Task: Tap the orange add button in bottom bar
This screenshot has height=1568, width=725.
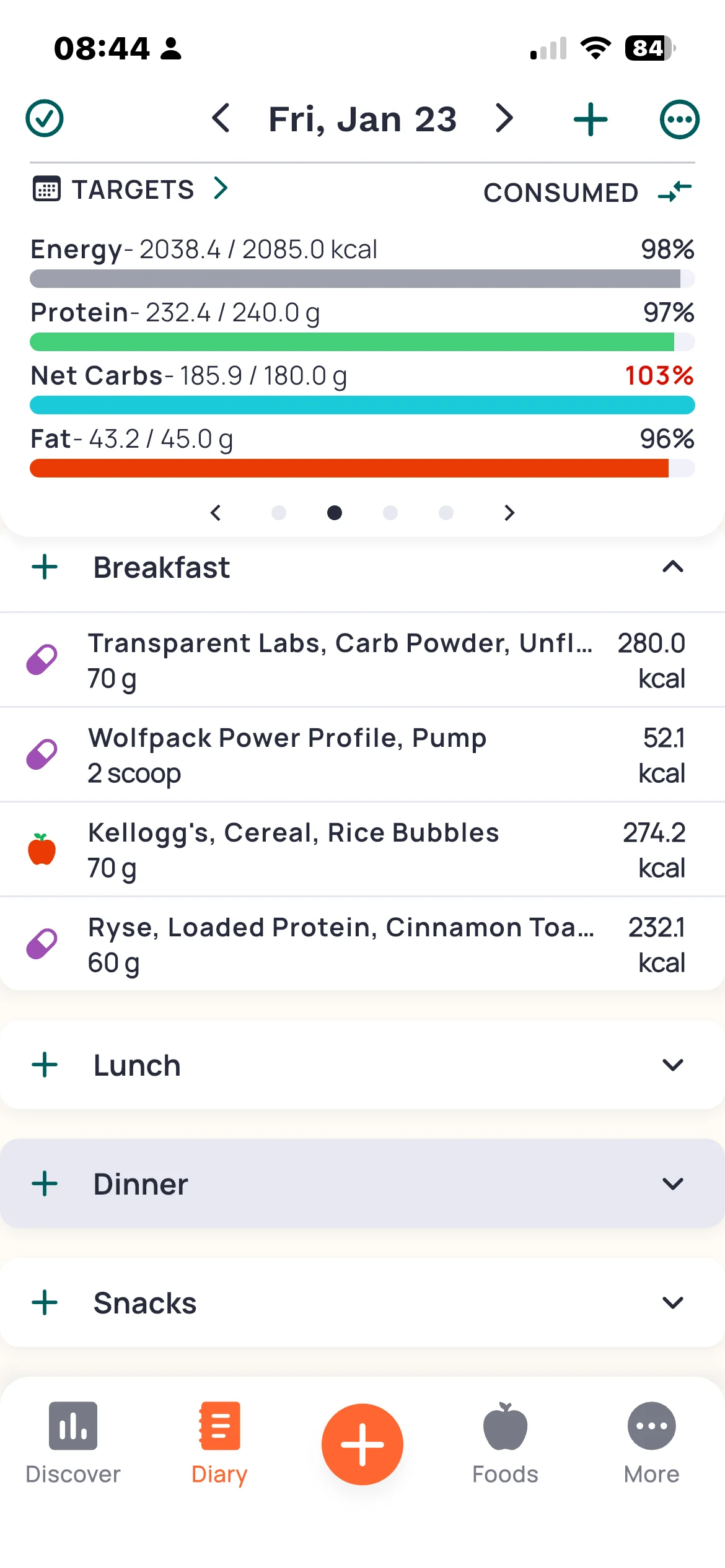Action: point(362,1444)
